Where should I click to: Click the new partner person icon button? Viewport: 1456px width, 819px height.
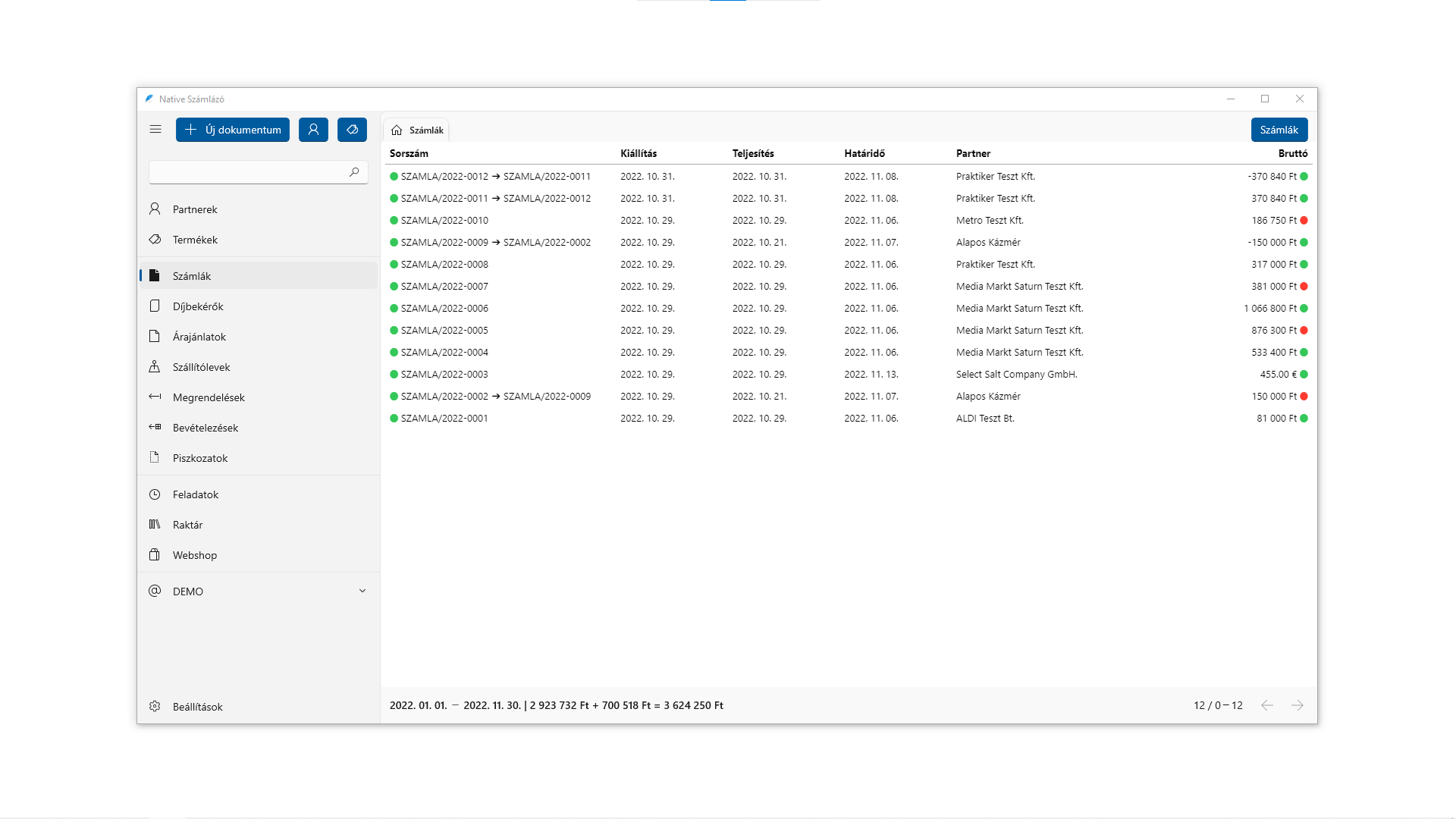(x=313, y=130)
